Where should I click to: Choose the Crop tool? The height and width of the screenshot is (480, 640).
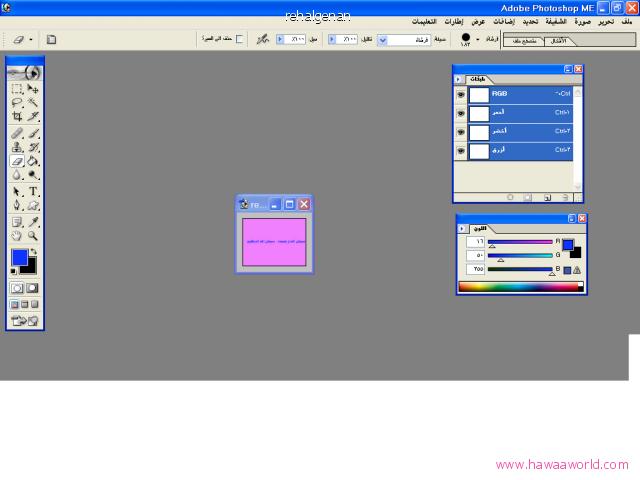(x=17, y=117)
